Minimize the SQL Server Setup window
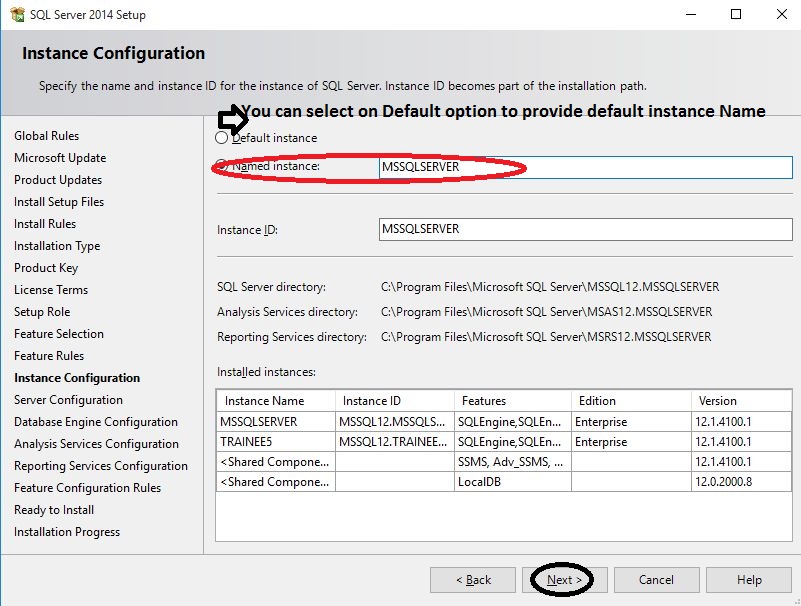 (x=691, y=14)
